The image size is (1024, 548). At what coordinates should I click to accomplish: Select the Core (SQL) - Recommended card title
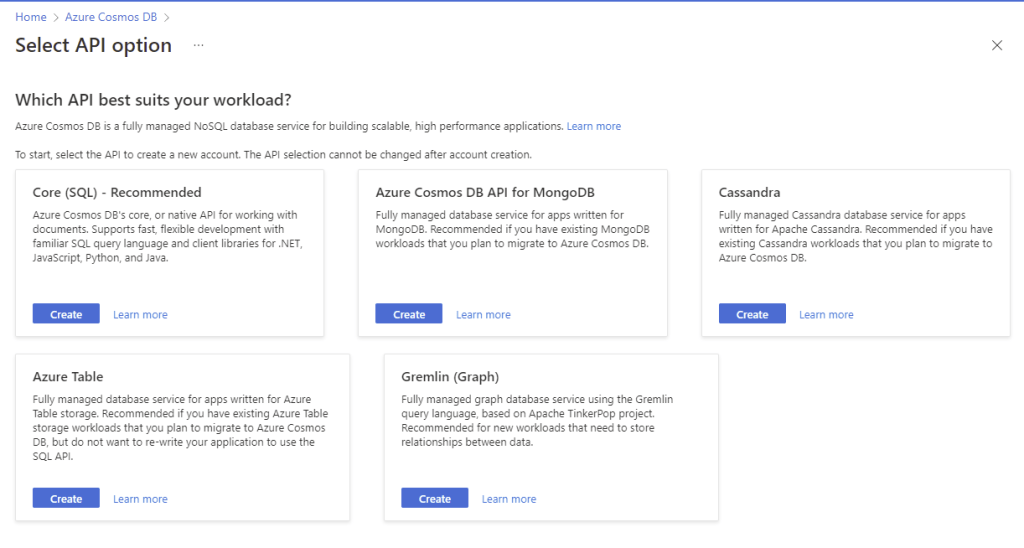pyautogui.click(x=117, y=192)
